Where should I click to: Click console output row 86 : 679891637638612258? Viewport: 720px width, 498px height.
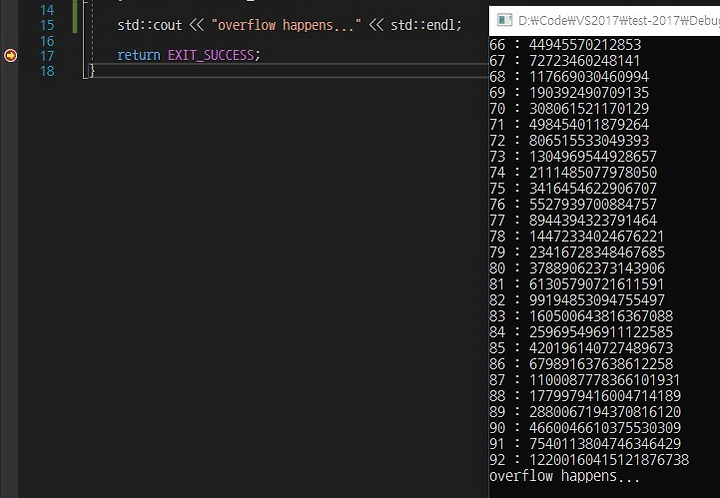click(581, 364)
